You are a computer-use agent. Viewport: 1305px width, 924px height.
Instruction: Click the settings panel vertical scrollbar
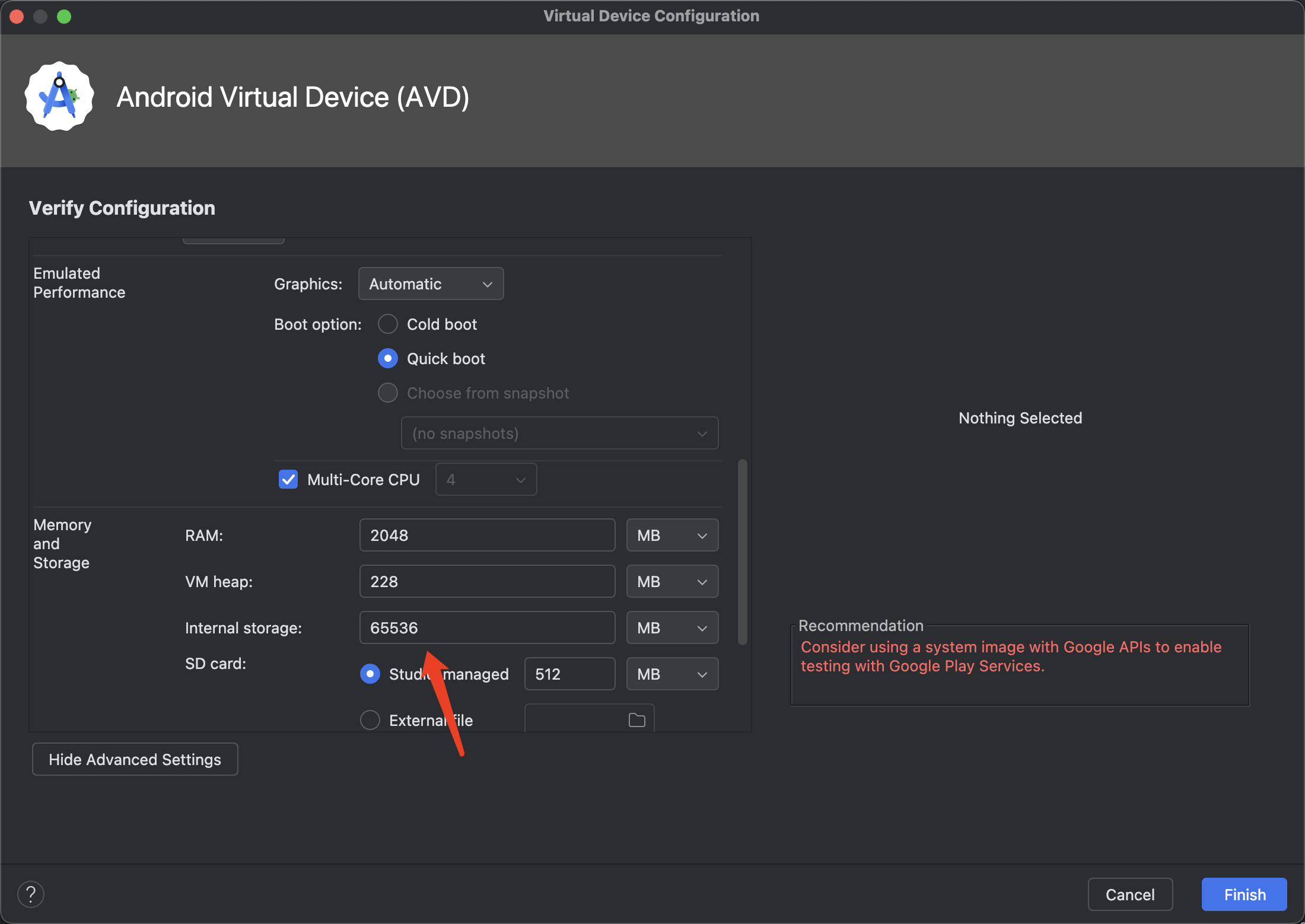click(x=742, y=552)
